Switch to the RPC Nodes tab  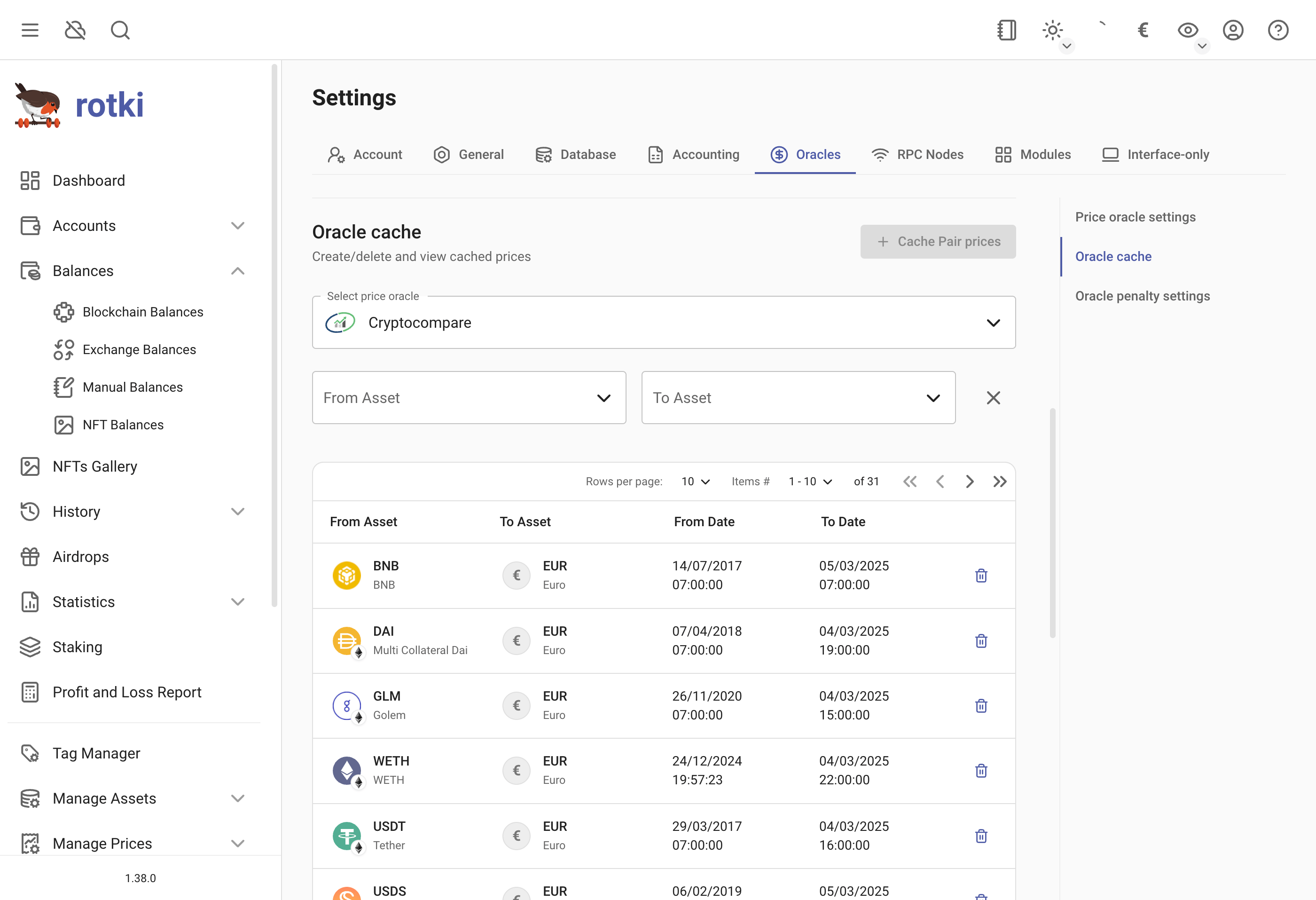click(917, 155)
